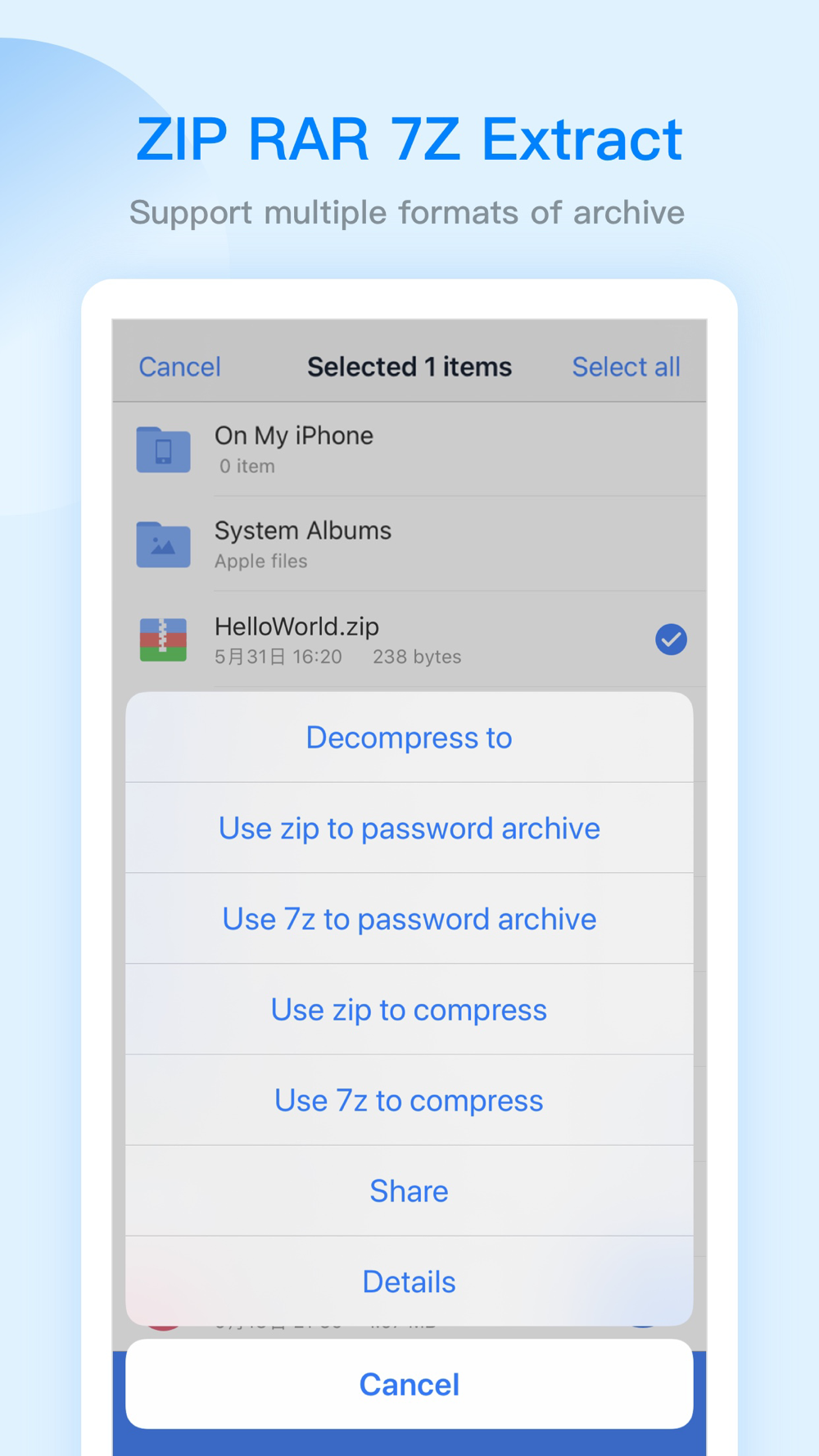Choose Use zip to compress
Viewport: 819px width, 1456px height.
tap(409, 1010)
